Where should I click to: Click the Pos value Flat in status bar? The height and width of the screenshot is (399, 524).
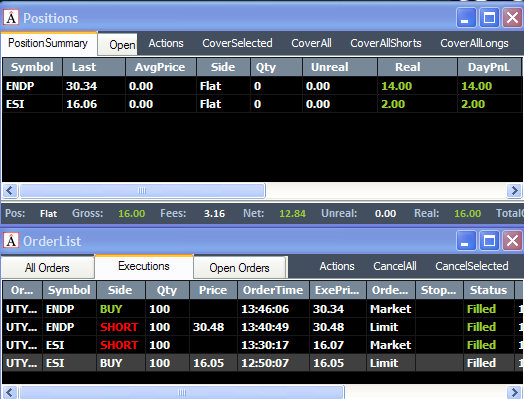48,214
